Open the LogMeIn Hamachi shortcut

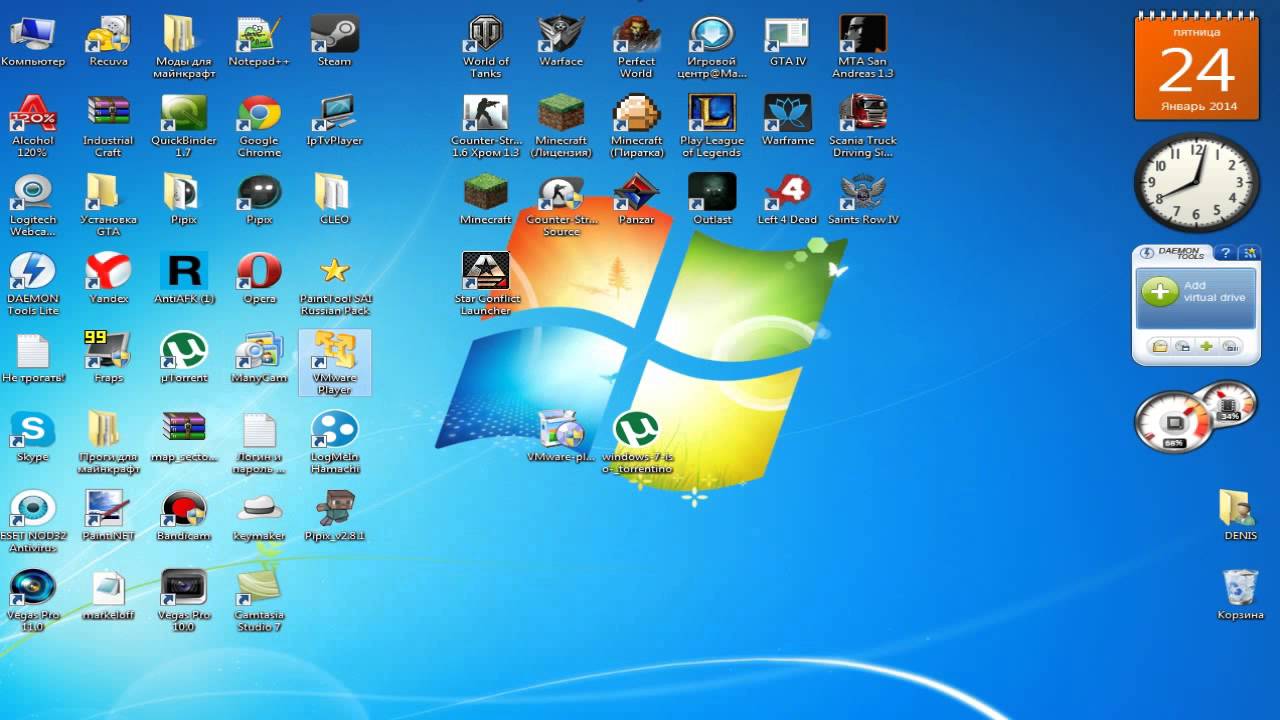click(334, 443)
